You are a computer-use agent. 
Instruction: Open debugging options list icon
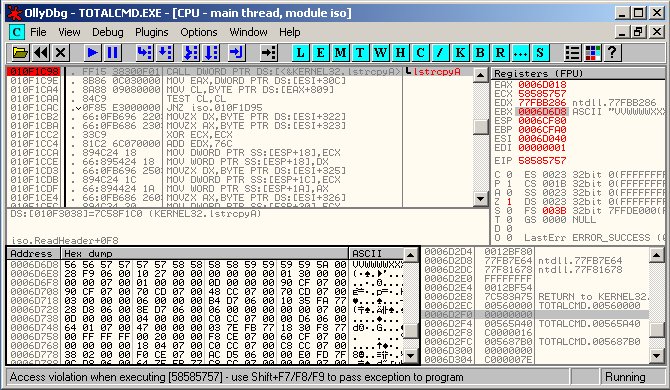[573, 53]
